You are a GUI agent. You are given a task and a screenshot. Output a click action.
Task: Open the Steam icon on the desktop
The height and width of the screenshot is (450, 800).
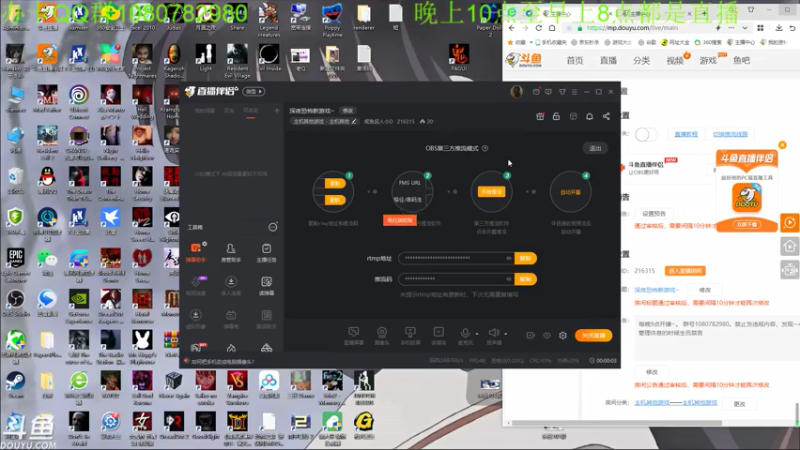[x=15, y=385]
